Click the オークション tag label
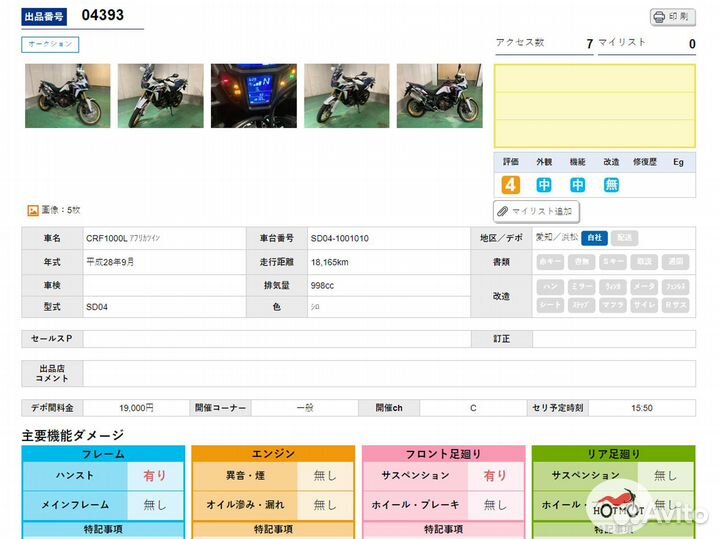 pyautogui.click(x=50, y=44)
